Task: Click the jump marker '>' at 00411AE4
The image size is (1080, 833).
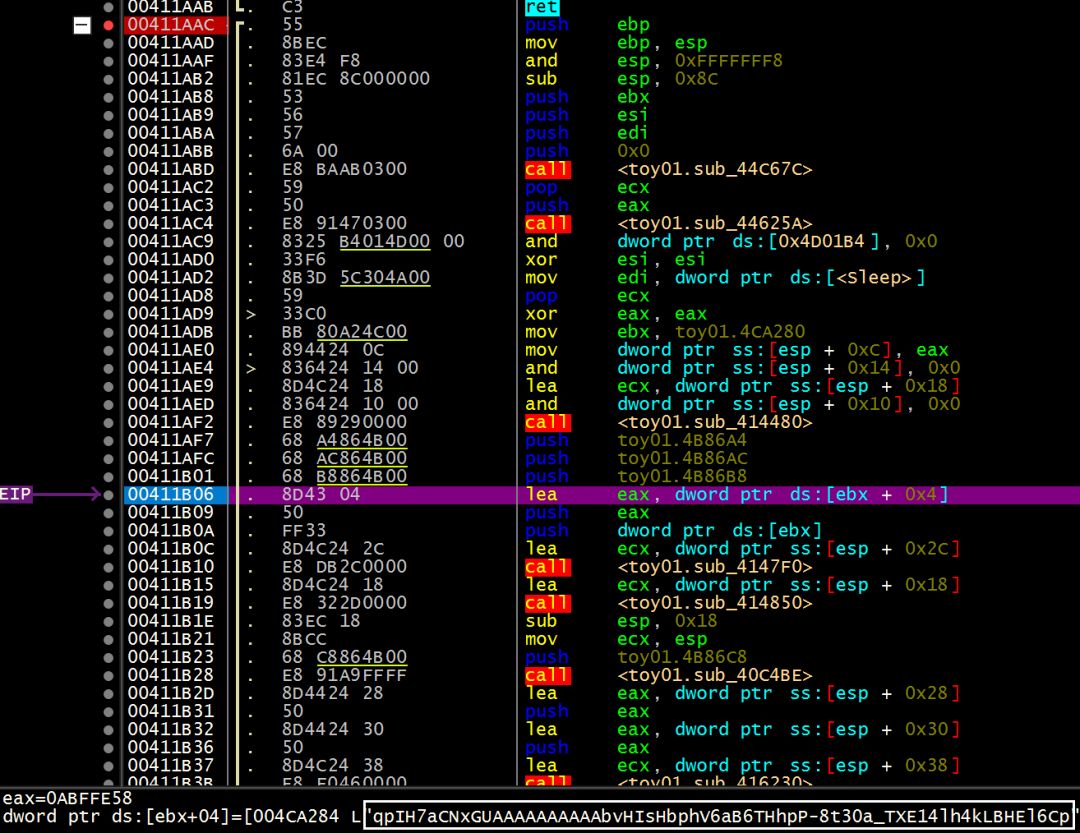Action: point(251,368)
